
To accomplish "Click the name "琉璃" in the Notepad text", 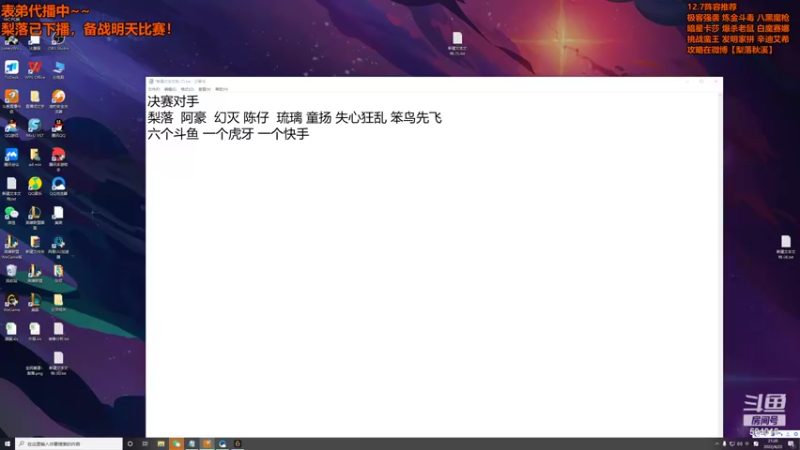I will click(289, 118).
